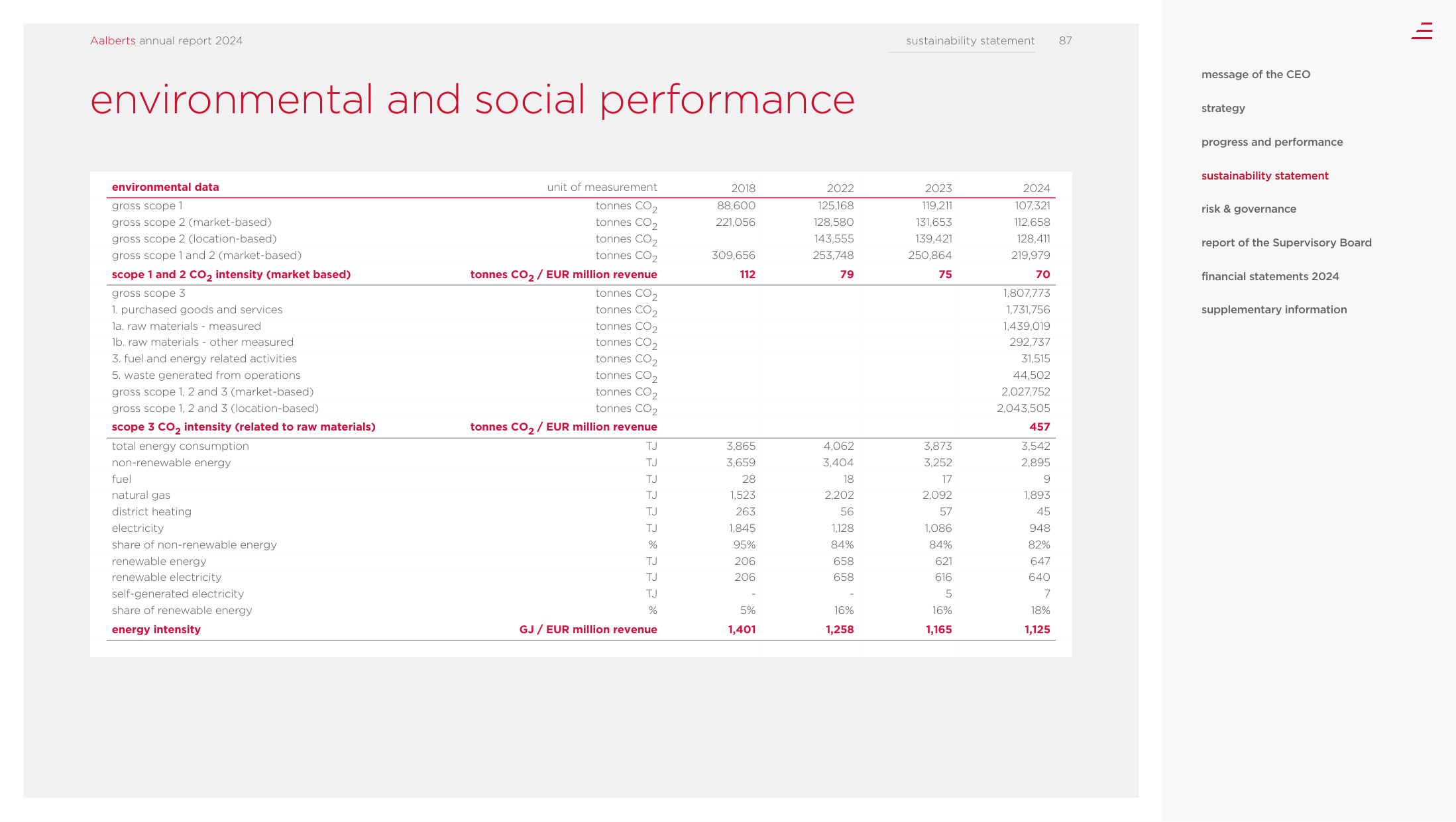Click raw materials - measured row label
Image resolution: width=1456 pixels, height=822 pixels.
pyautogui.click(x=186, y=326)
